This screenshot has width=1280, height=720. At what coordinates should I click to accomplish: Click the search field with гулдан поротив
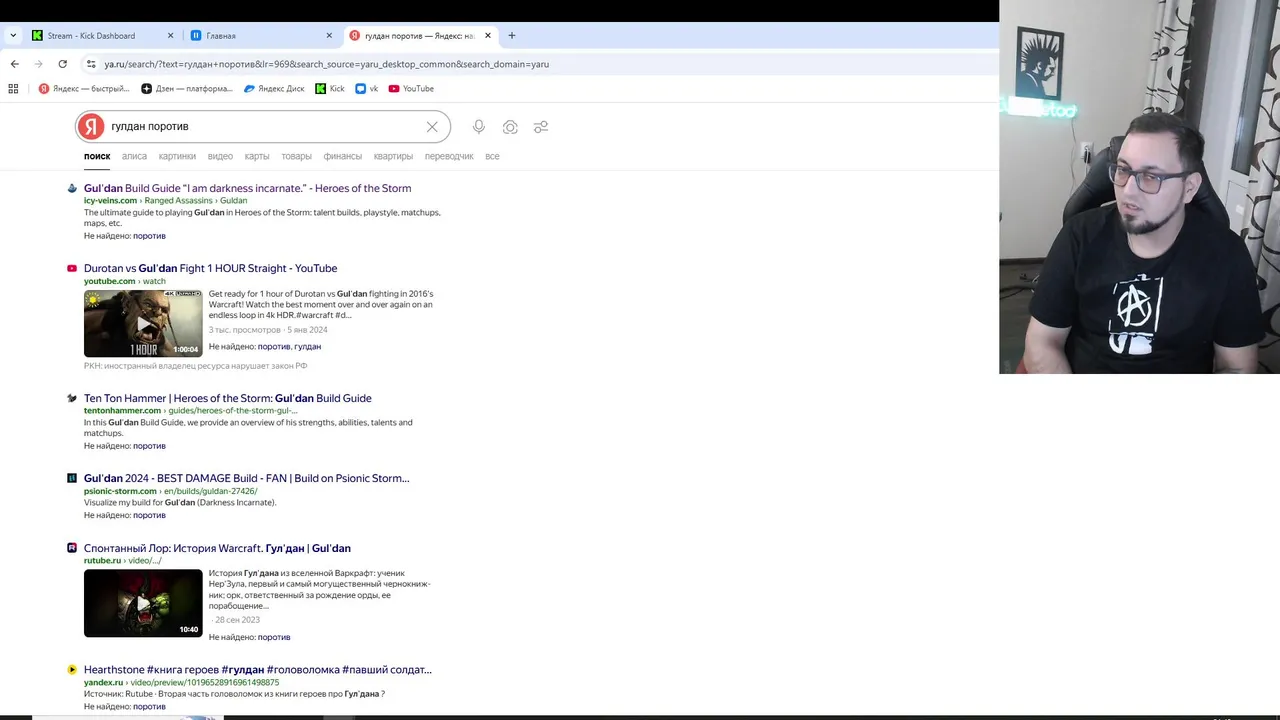[x=262, y=127]
